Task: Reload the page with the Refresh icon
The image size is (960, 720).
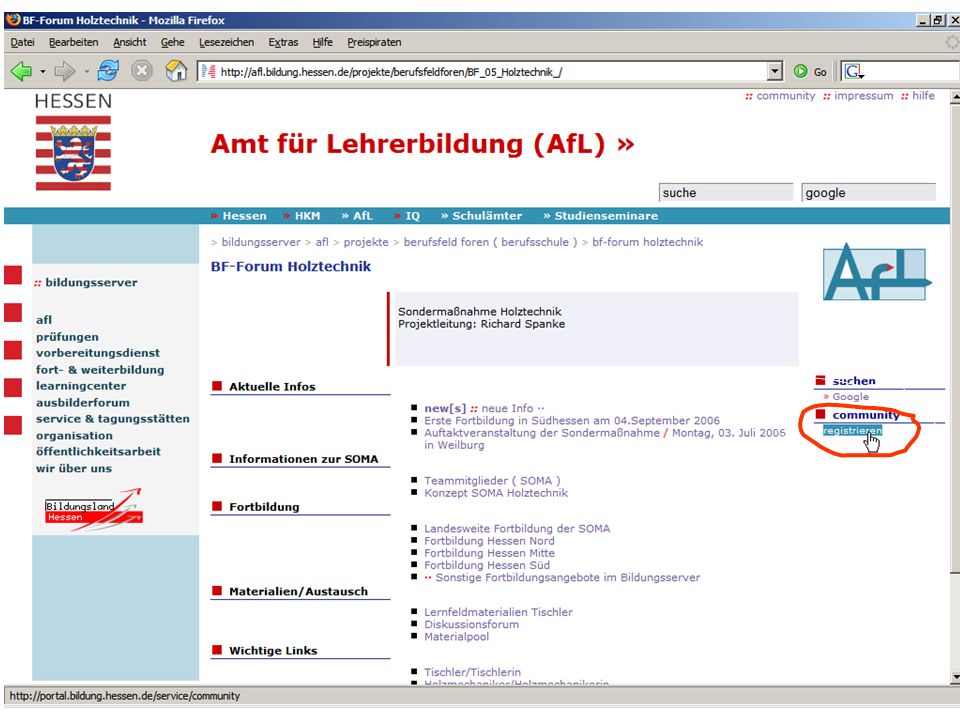Action: pos(108,71)
